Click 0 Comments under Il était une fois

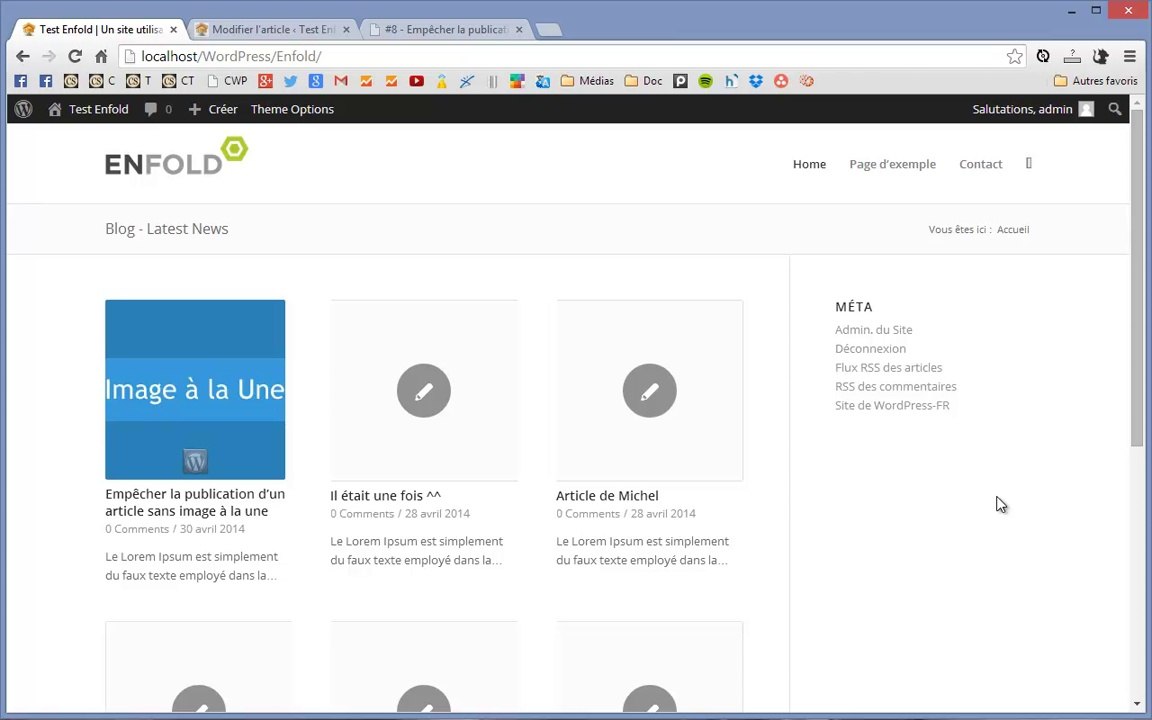point(362,514)
